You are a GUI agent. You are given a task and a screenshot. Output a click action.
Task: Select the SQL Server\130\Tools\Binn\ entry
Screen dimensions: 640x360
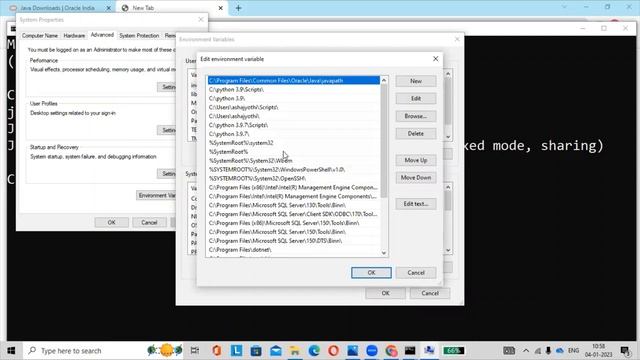click(x=293, y=205)
